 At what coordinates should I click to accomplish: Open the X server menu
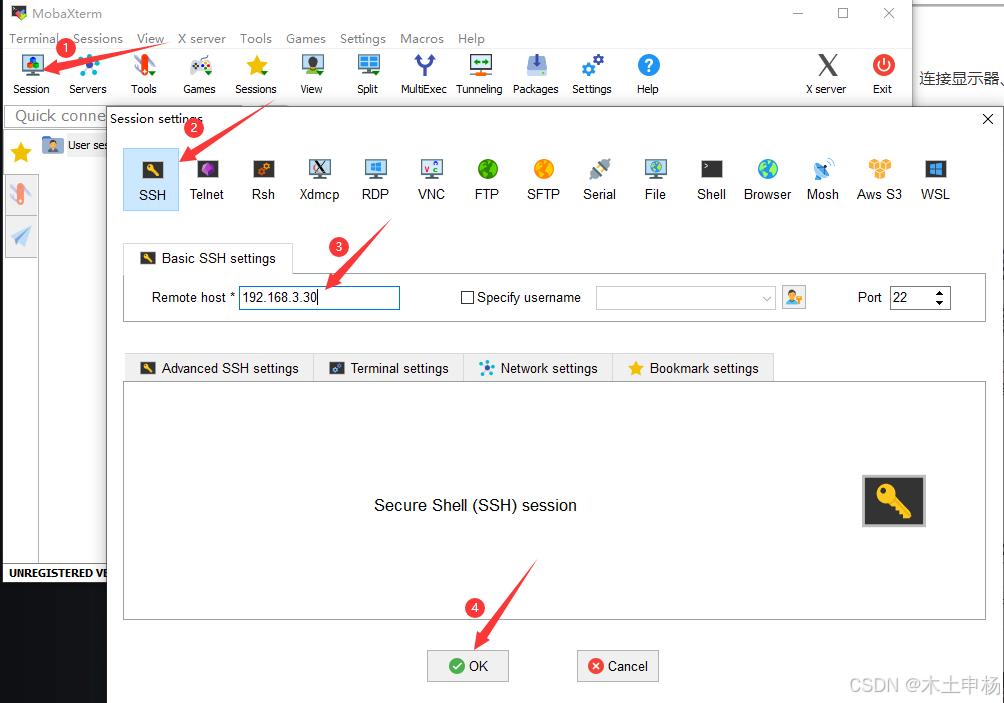pyautogui.click(x=202, y=38)
